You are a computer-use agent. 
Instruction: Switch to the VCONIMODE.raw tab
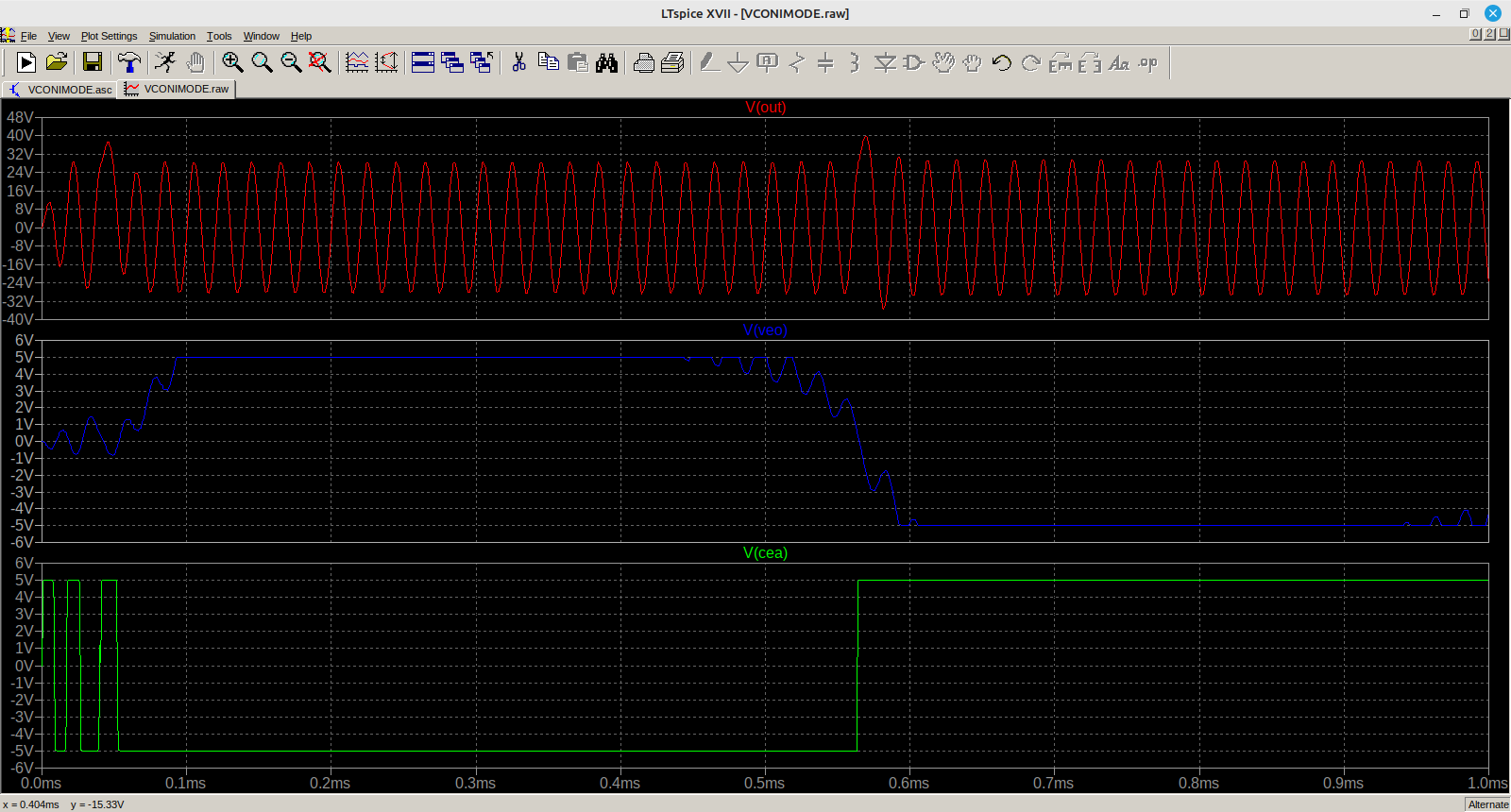coord(177,89)
